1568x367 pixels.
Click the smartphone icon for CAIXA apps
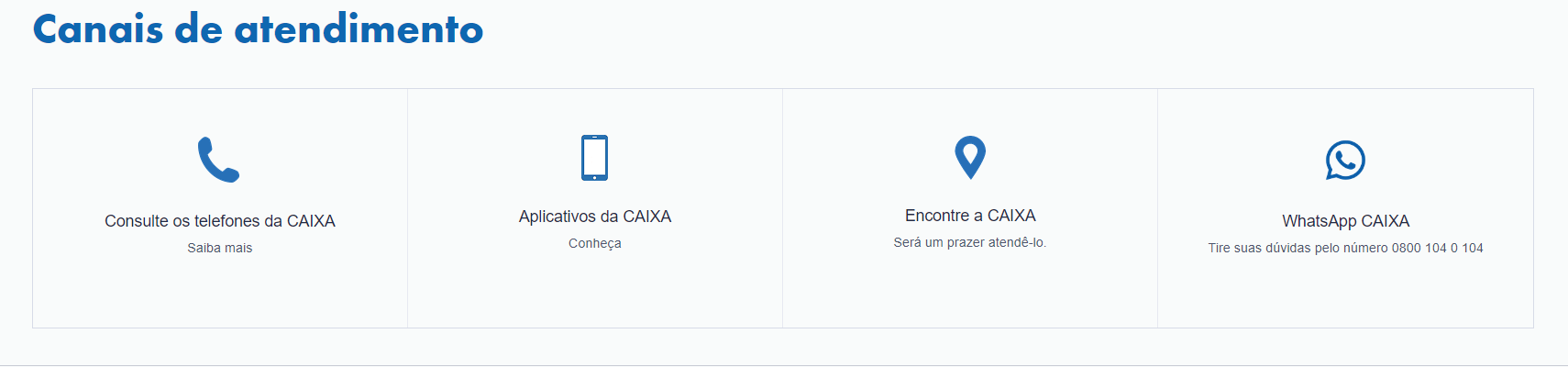(x=594, y=158)
